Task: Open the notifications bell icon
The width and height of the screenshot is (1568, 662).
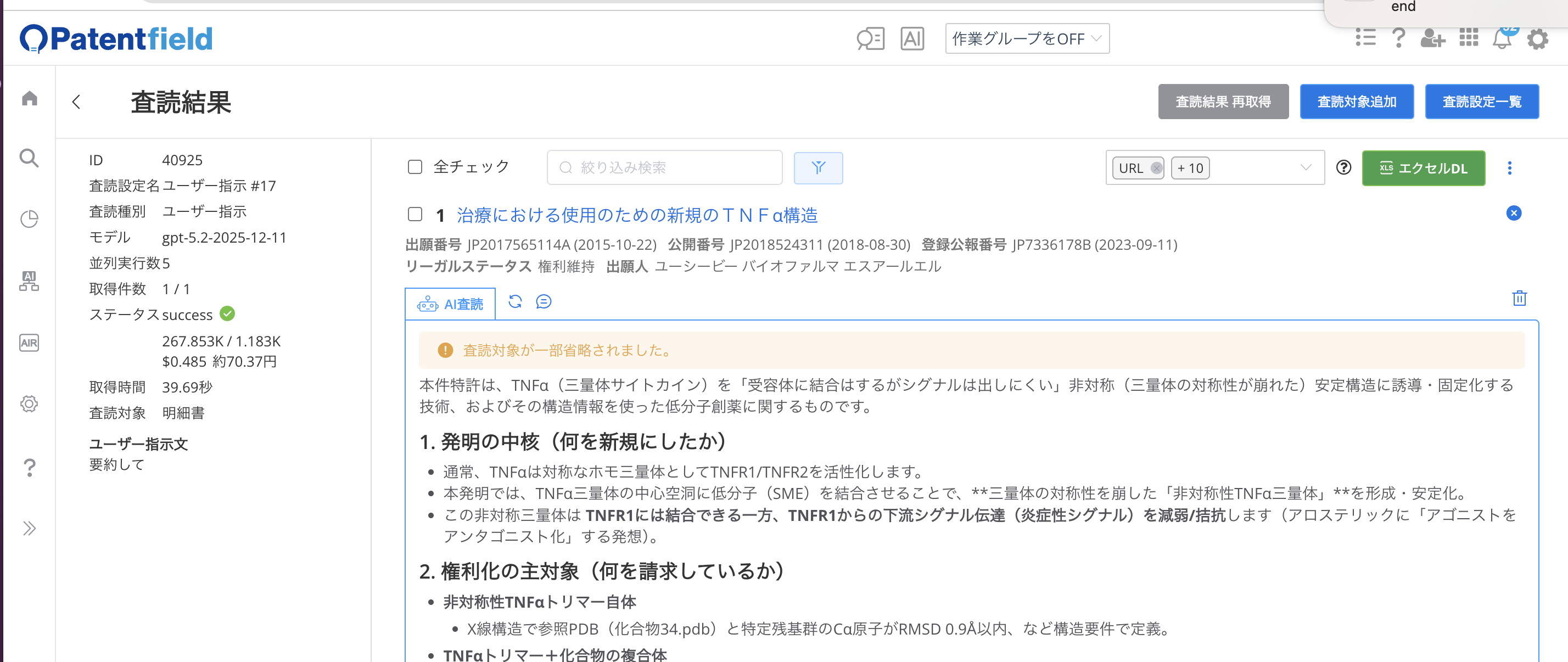Action: (1502, 40)
